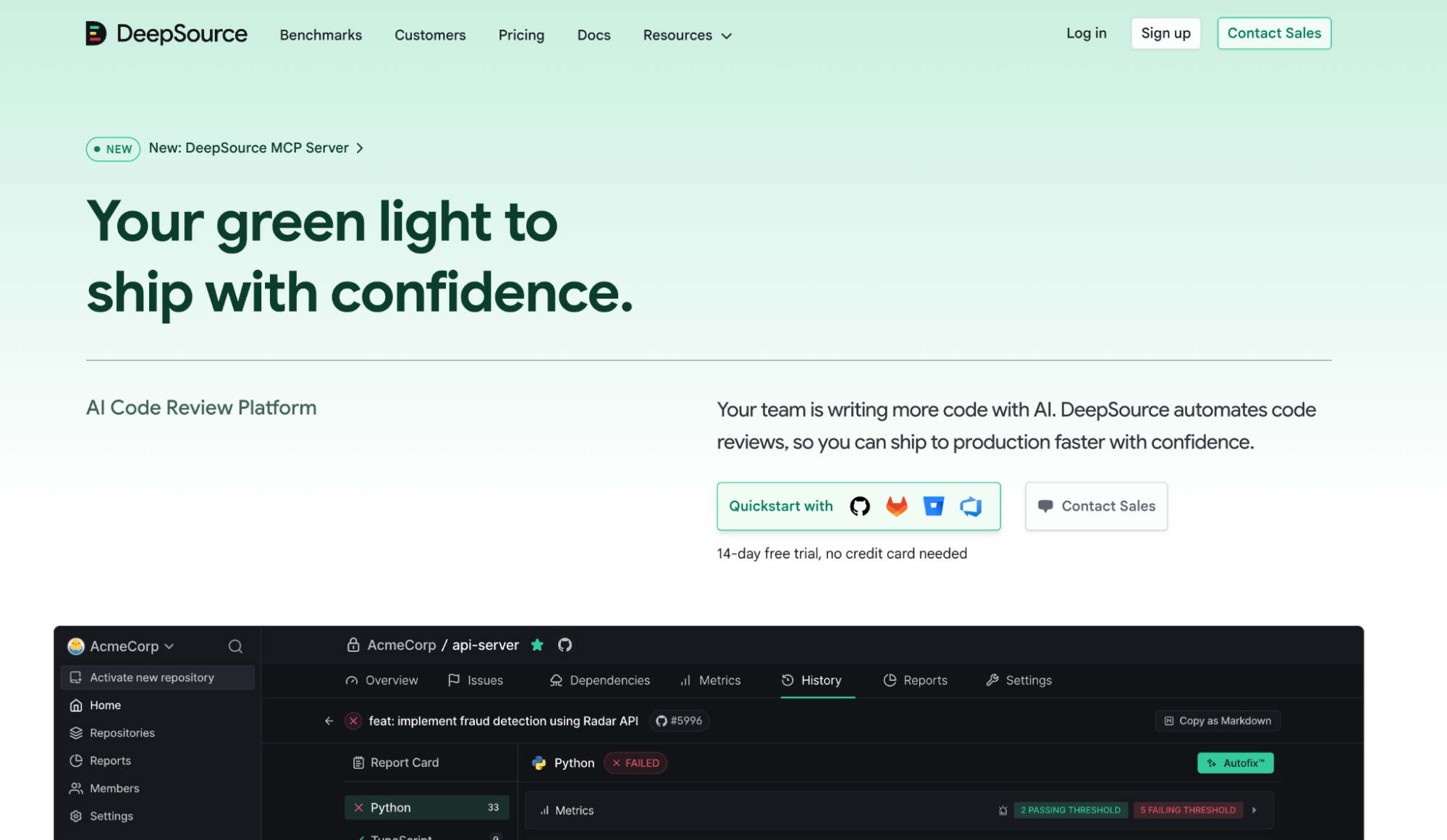Click the lock icon before AcmeCorp / api-server
Viewport: 1447px width, 840px height.
353,645
